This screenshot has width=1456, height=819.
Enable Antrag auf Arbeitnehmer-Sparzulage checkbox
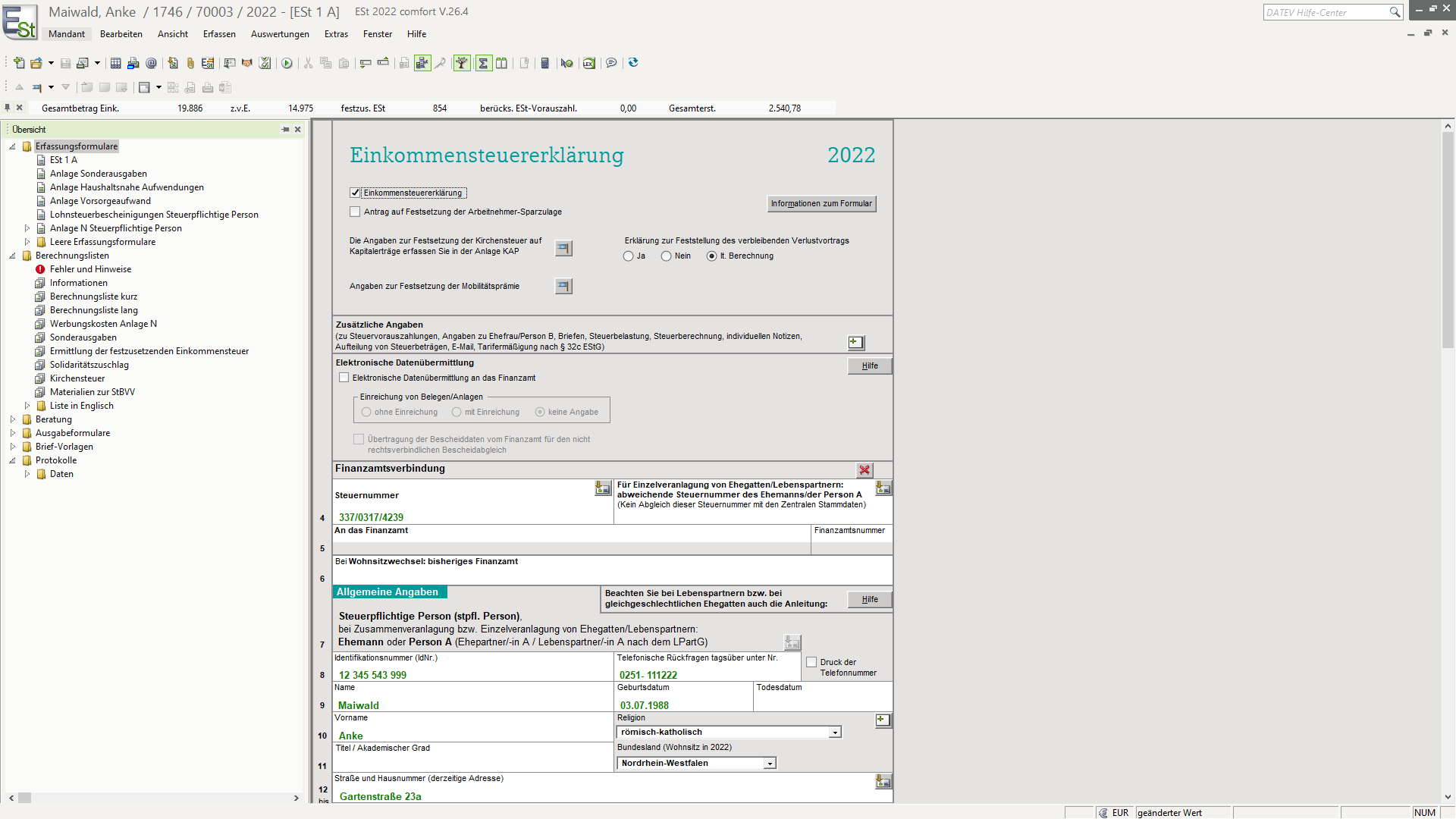point(355,212)
